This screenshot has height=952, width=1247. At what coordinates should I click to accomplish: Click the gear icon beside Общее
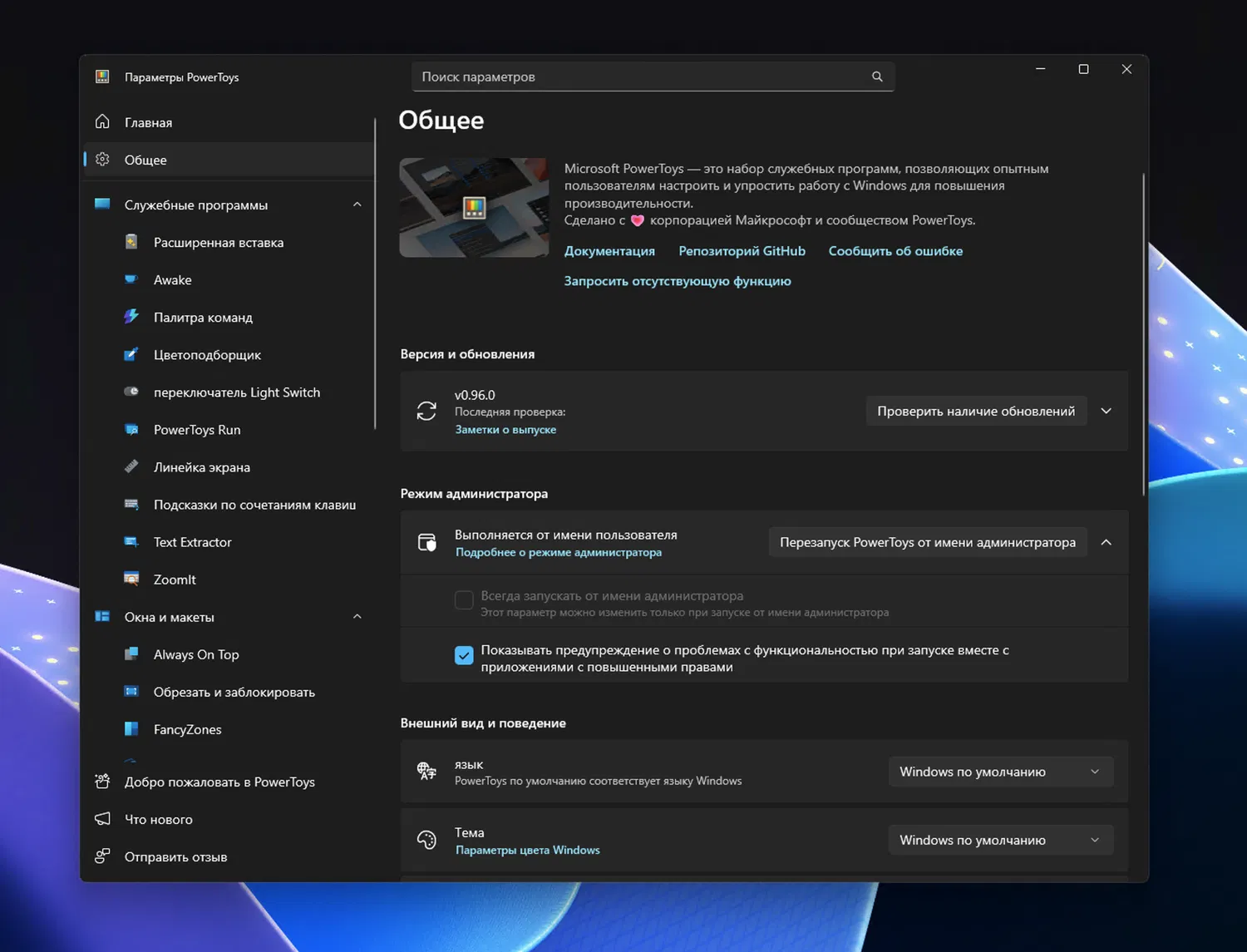(102, 159)
